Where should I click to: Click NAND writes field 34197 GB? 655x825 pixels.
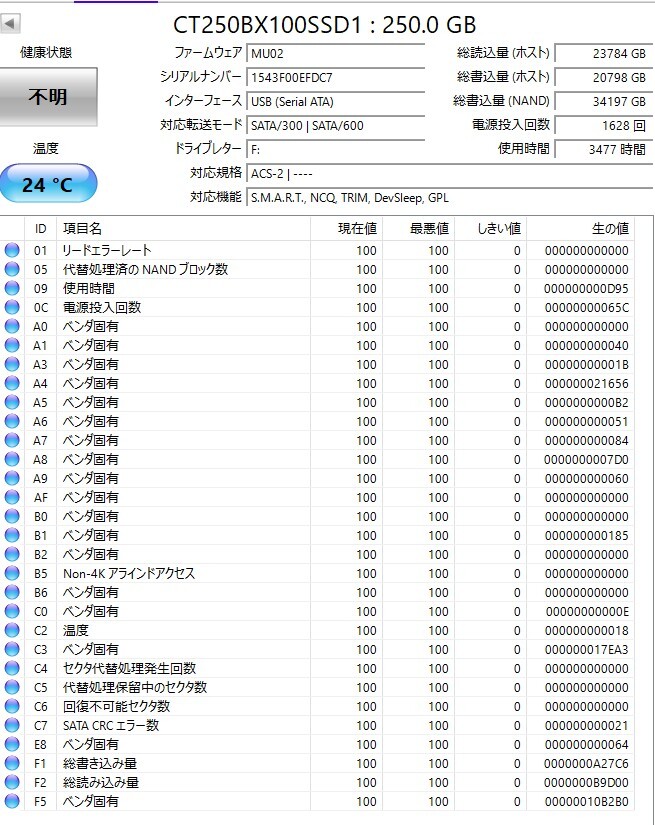pyautogui.click(x=604, y=102)
